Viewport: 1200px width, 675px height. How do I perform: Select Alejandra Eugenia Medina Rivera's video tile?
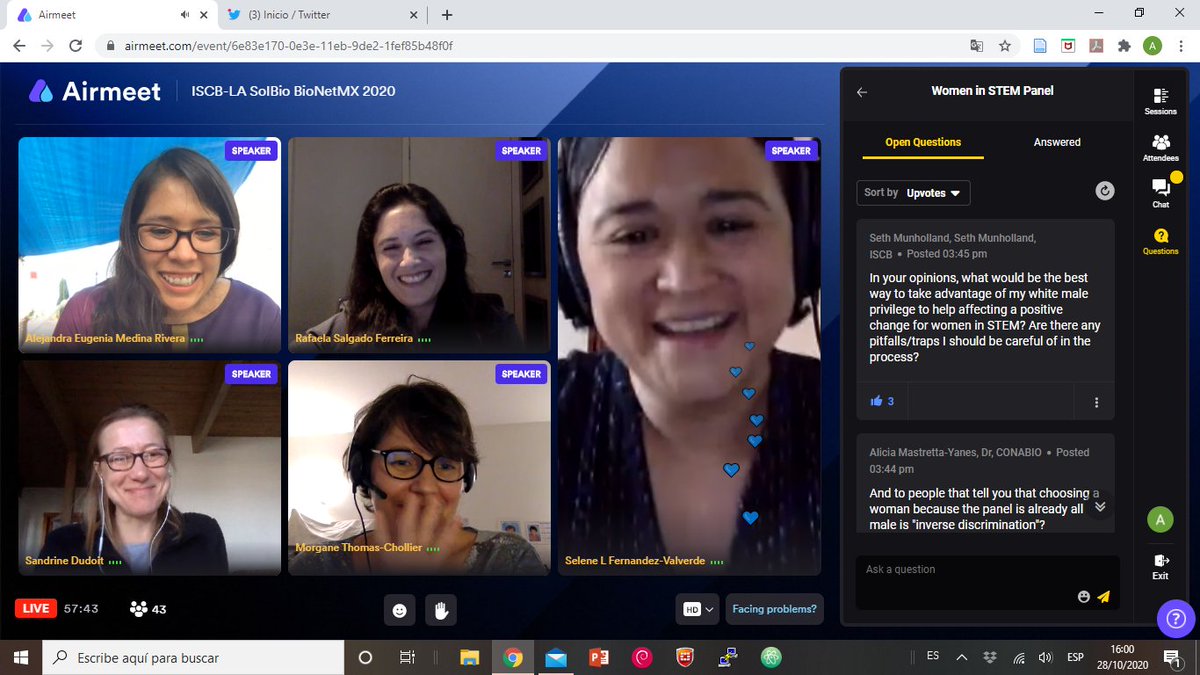click(x=149, y=246)
